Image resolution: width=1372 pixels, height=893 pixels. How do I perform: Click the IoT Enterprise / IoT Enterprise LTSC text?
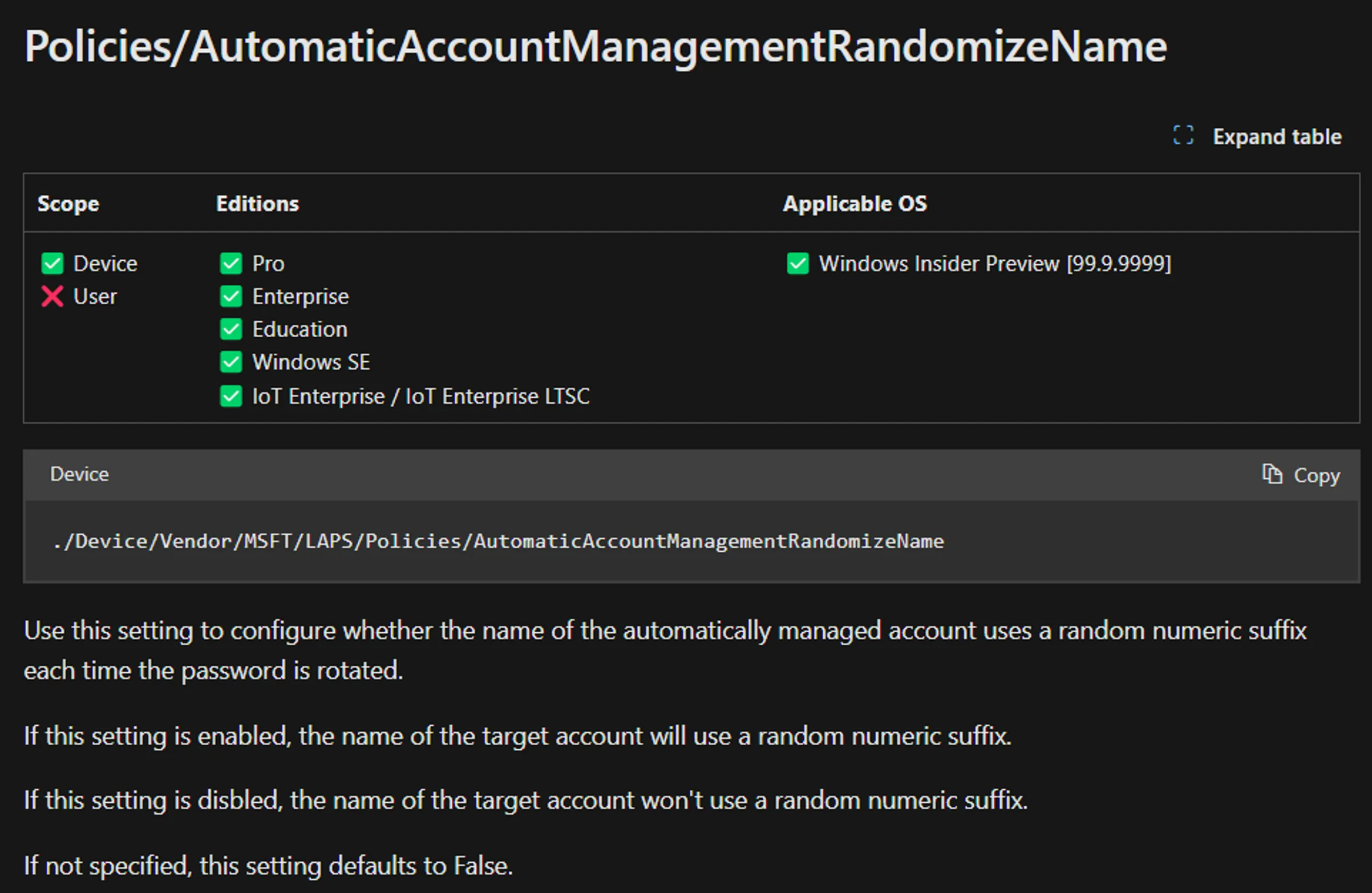[421, 396]
